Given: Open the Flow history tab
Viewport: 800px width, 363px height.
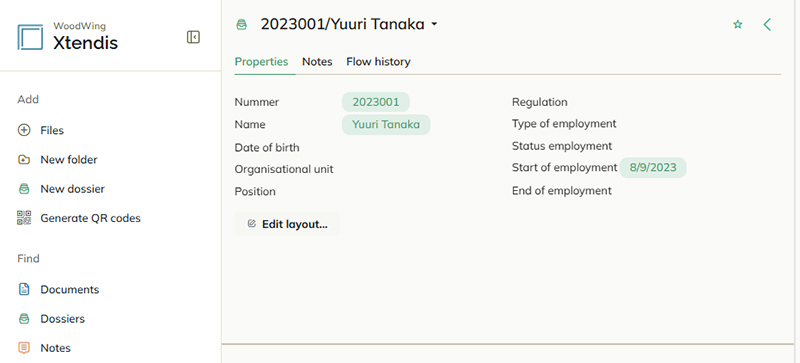Looking at the screenshot, I should click(x=379, y=62).
